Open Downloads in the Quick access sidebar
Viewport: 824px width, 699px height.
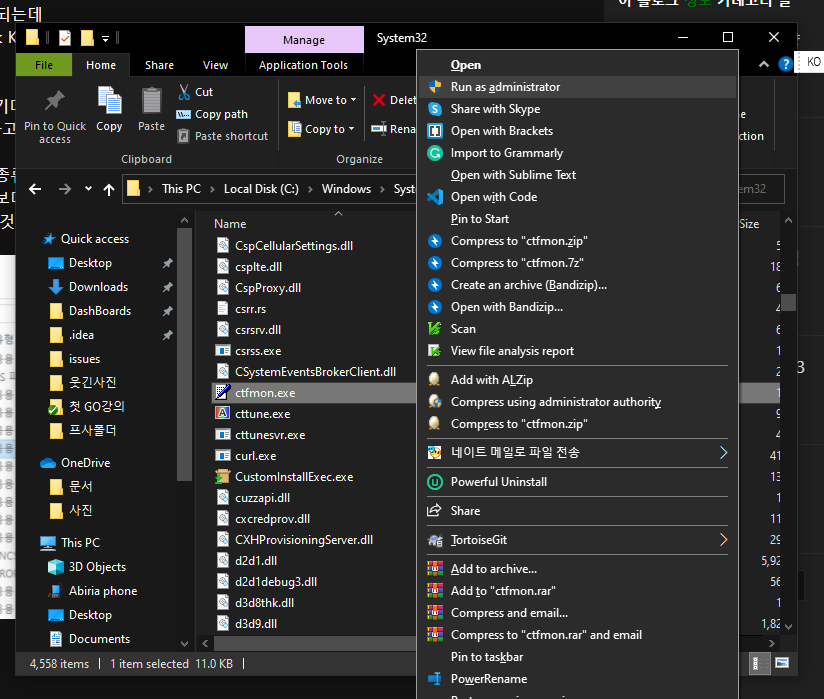[x=98, y=287]
